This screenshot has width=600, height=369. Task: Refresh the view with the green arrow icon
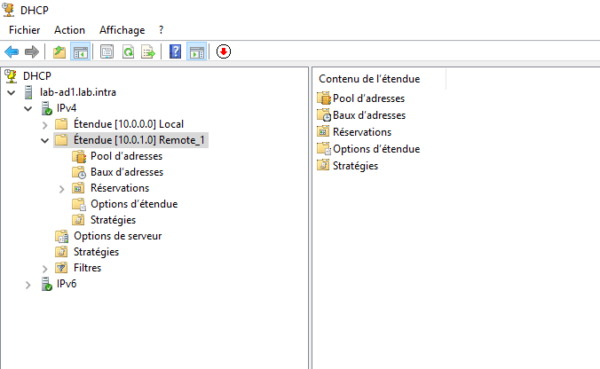pyautogui.click(x=128, y=52)
